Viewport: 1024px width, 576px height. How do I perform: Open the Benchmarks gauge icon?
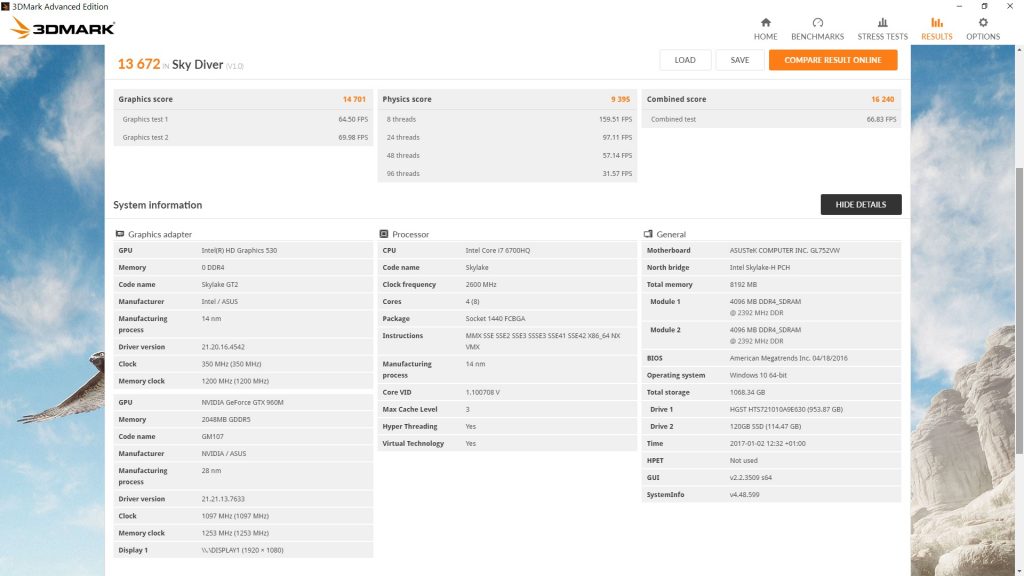coord(818,23)
